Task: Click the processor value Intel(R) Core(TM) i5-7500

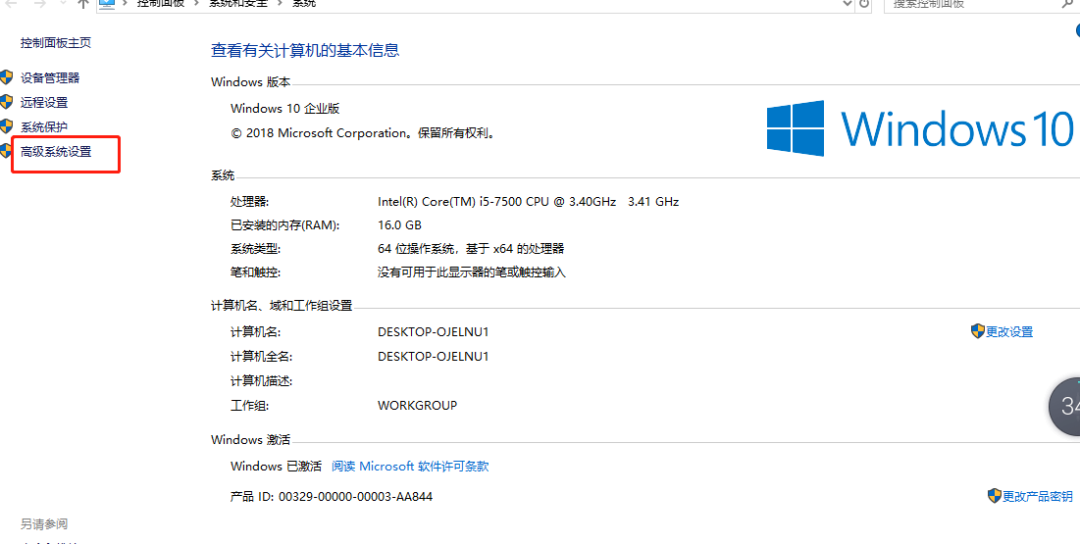Action: point(528,202)
